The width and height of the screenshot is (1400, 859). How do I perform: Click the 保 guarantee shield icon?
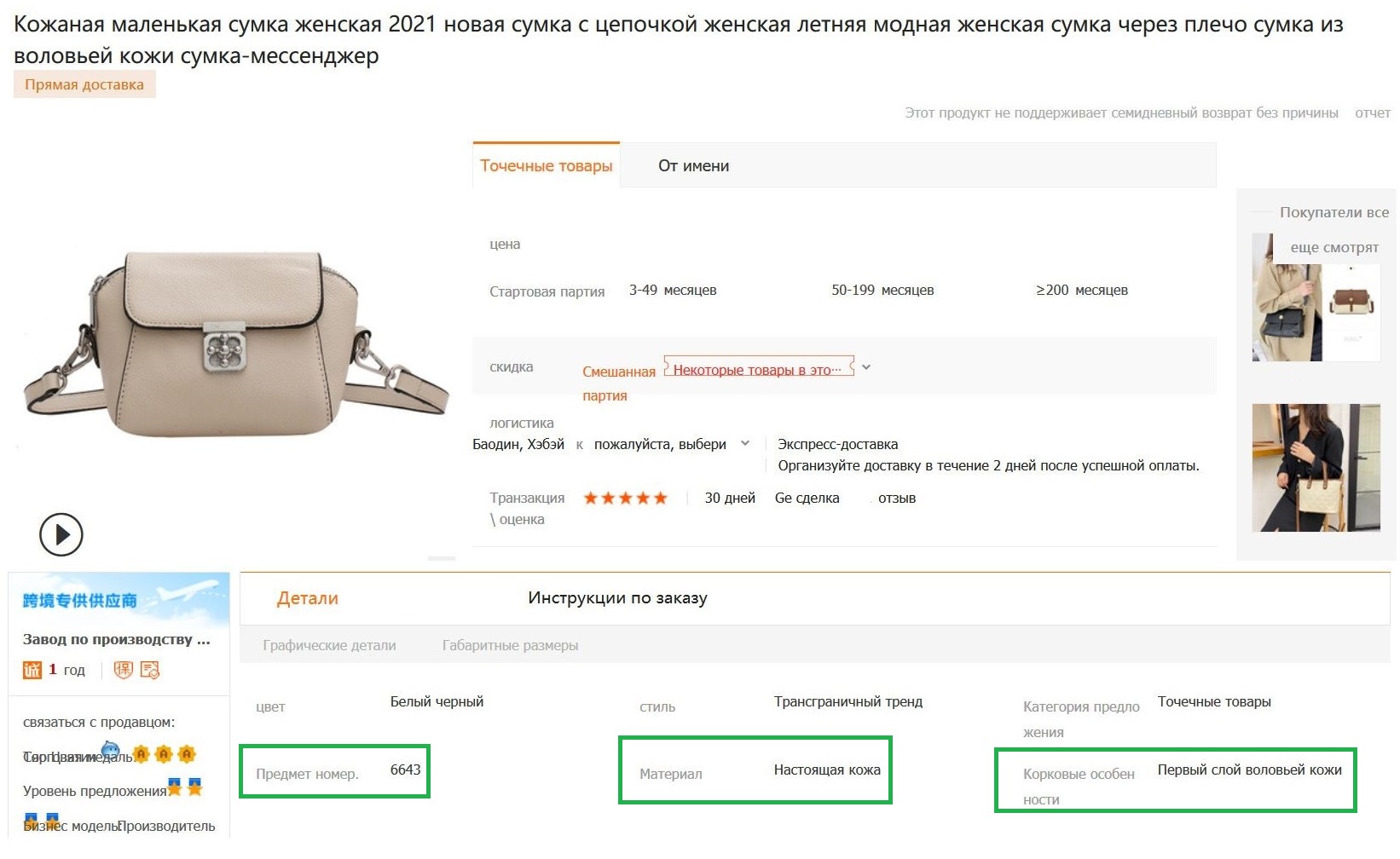(x=124, y=670)
